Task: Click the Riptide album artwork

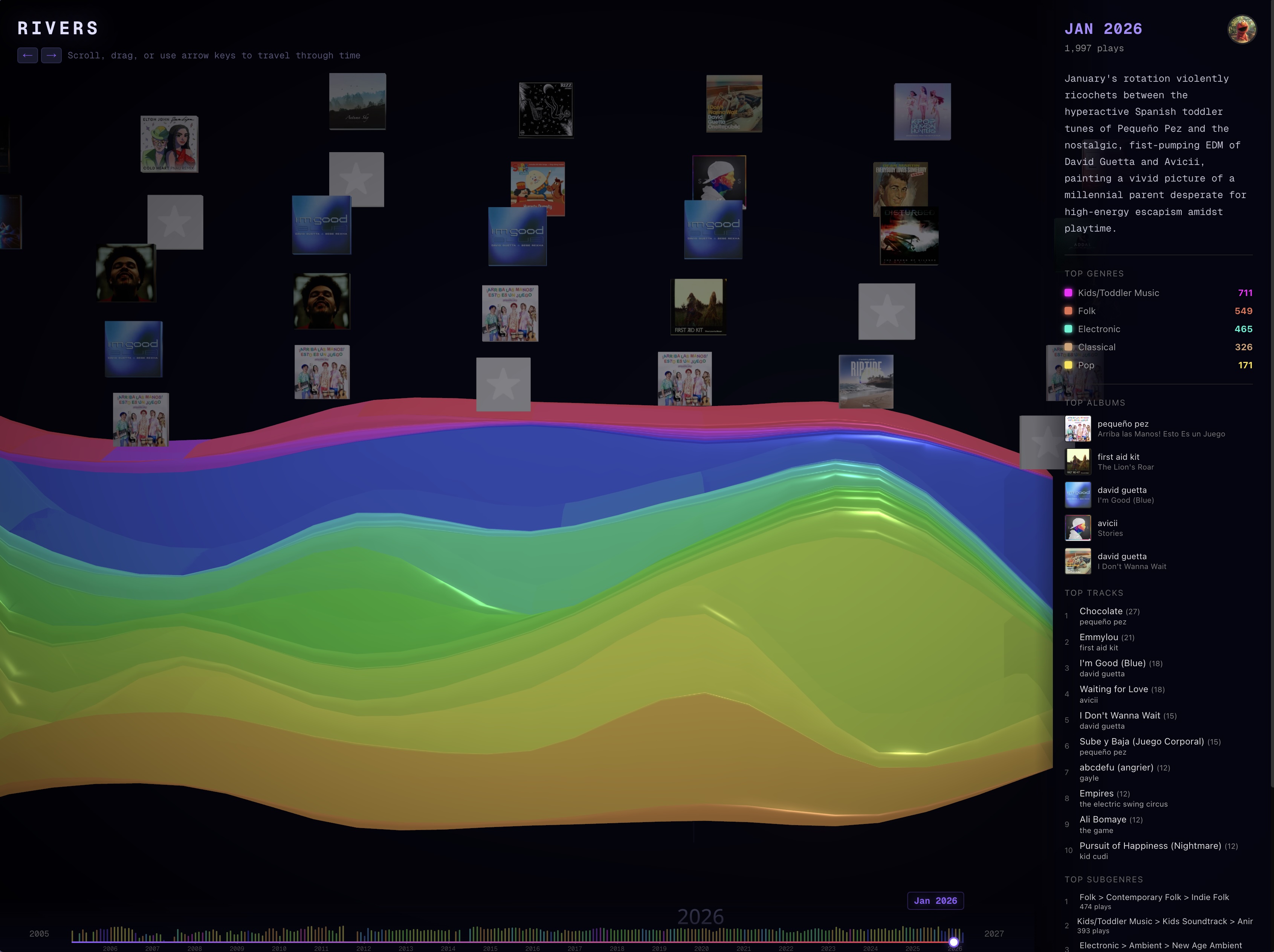Action: 866,381
